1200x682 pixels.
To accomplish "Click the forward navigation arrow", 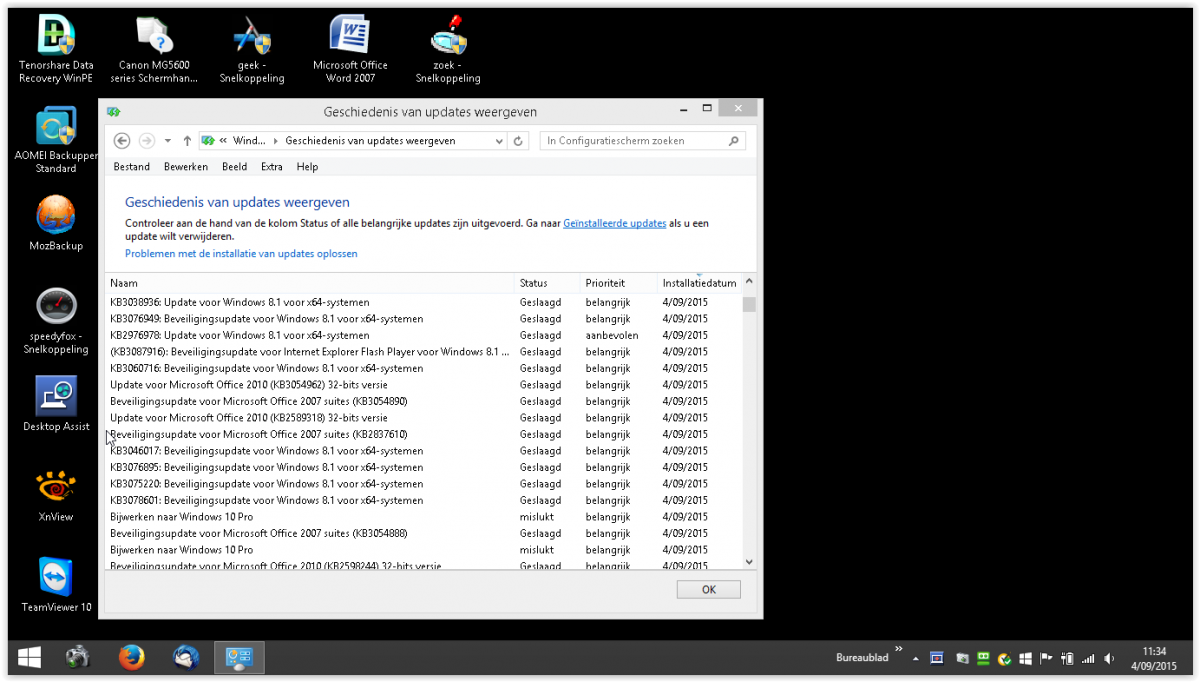I will [x=146, y=141].
